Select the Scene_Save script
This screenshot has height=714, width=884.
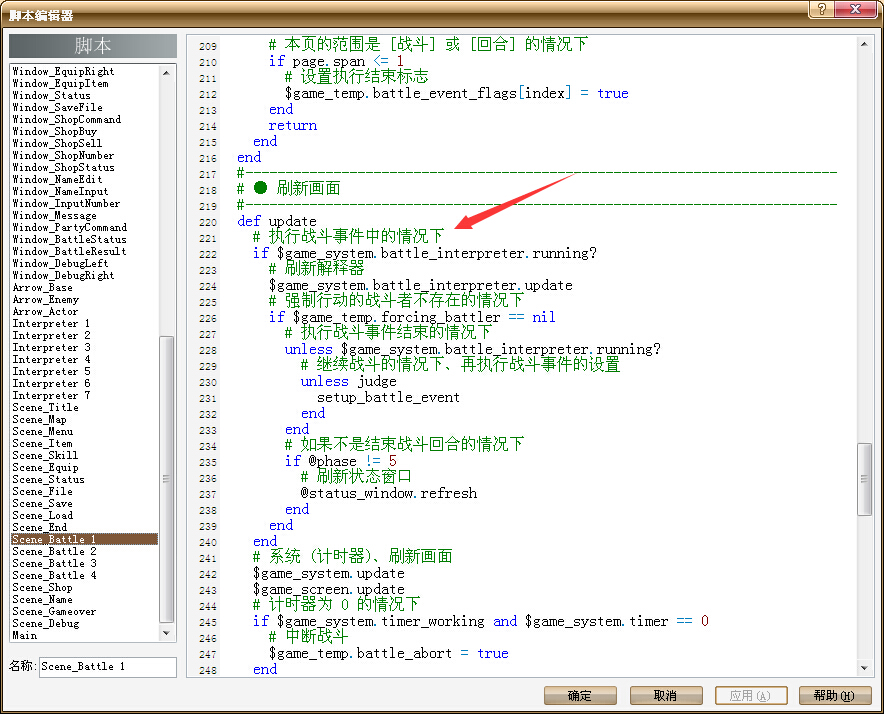point(43,504)
